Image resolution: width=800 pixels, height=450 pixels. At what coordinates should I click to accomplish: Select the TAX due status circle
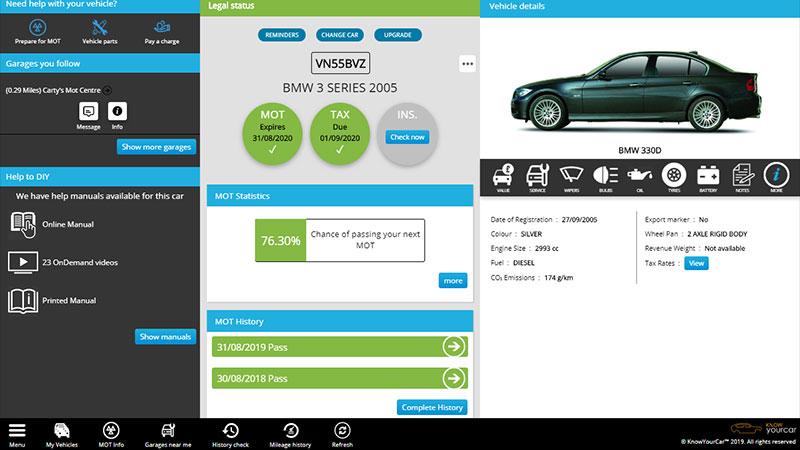click(x=340, y=134)
